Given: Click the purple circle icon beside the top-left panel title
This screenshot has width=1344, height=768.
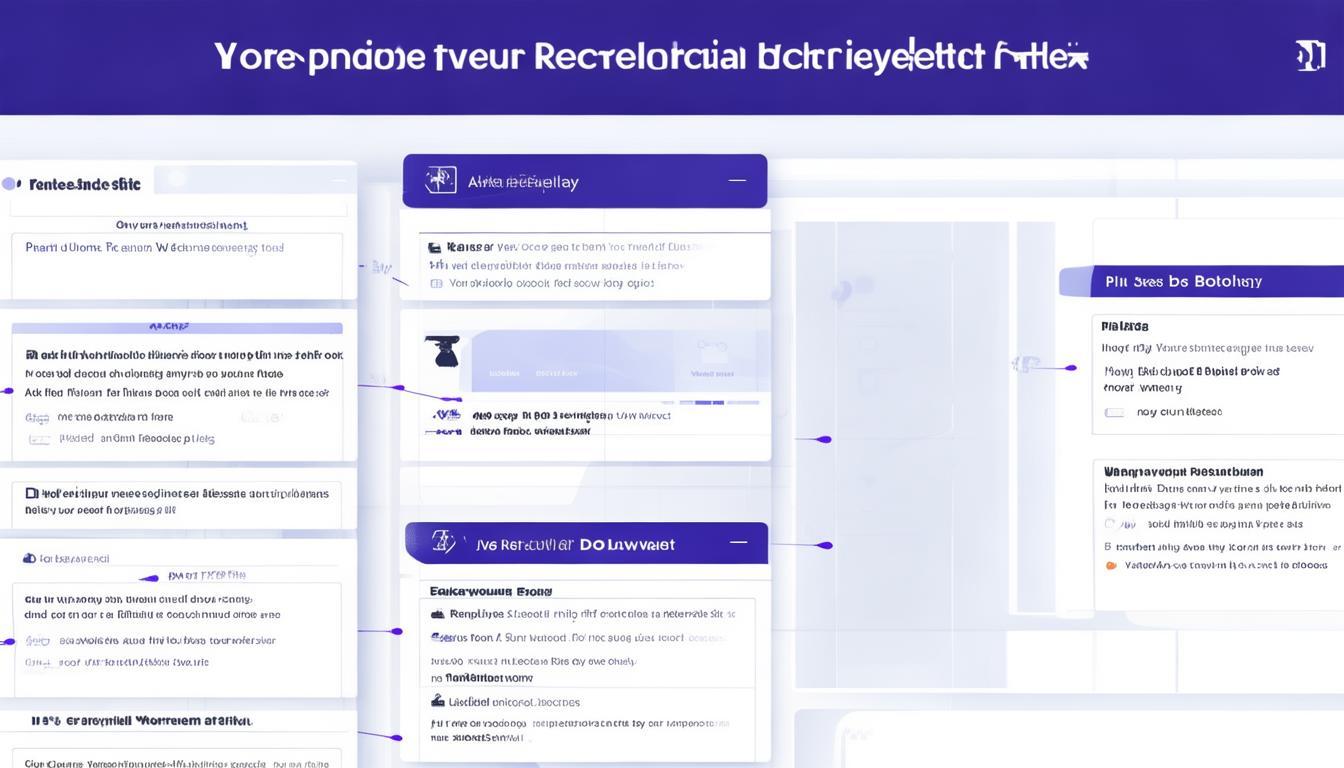Looking at the screenshot, I should click(x=10, y=184).
